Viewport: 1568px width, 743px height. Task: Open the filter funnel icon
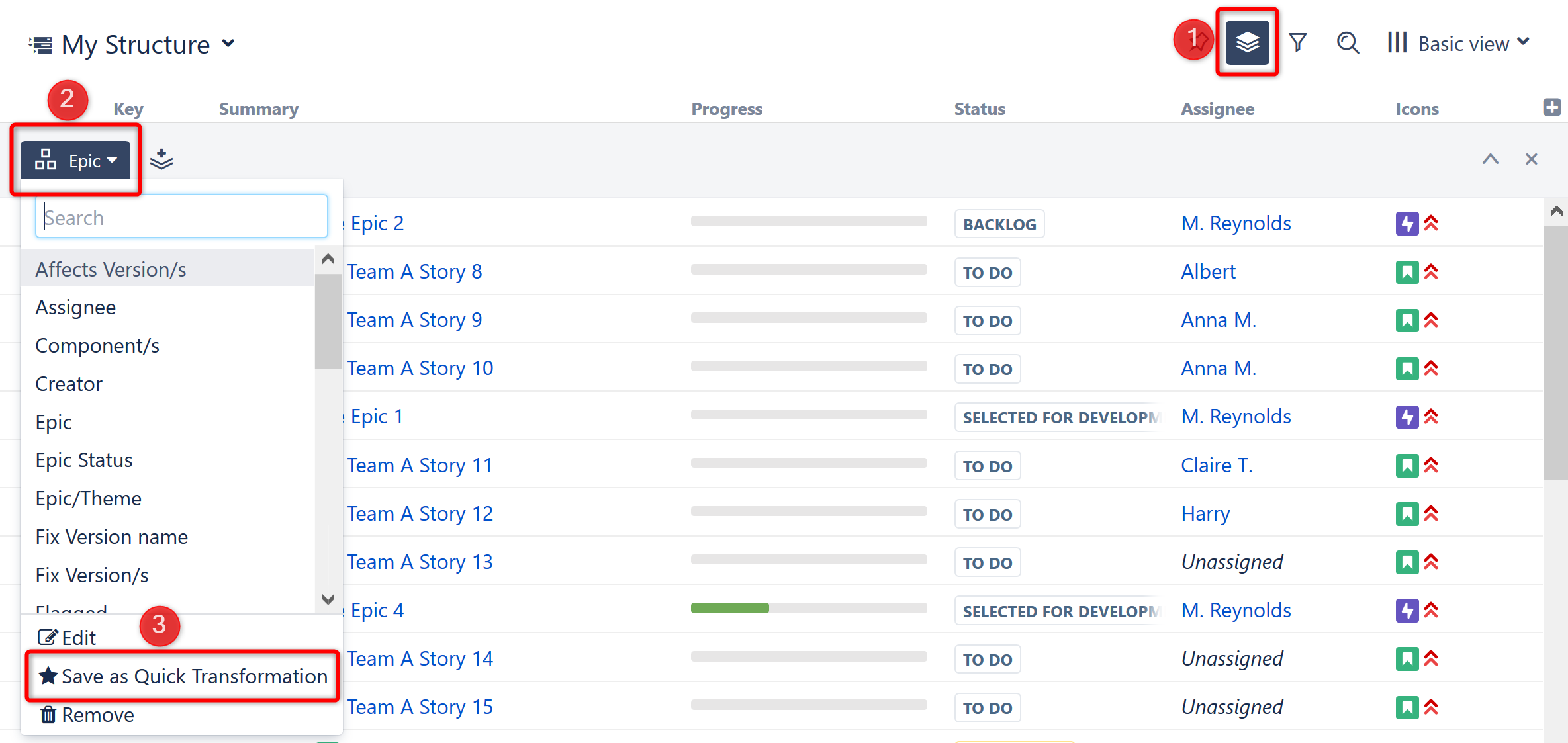pyautogui.click(x=1298, y=43)
